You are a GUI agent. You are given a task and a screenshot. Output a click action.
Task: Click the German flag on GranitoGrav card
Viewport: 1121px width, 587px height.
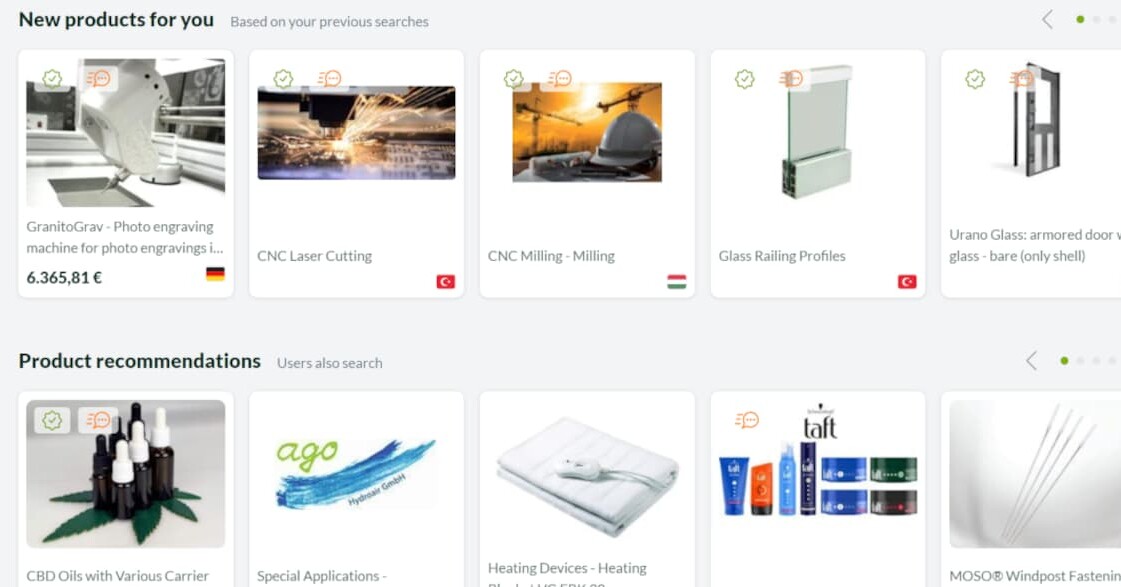click(x=215, y=274)
